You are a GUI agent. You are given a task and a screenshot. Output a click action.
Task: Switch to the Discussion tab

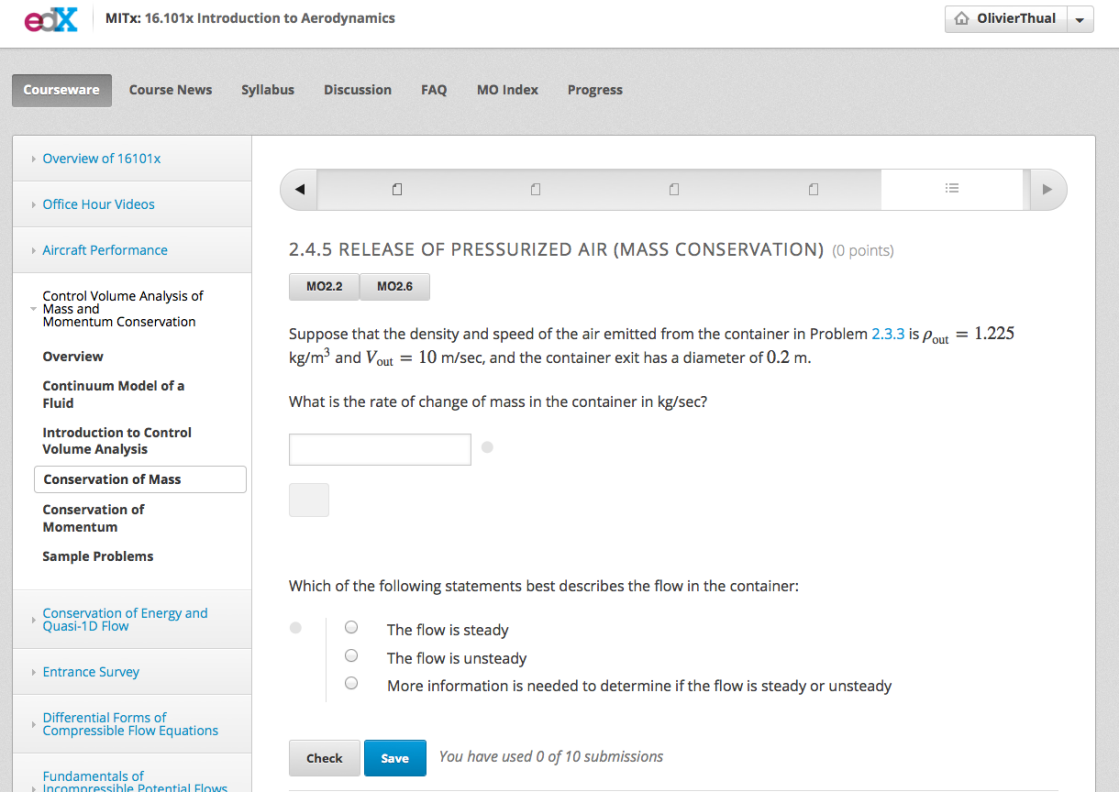coord(357,90)
